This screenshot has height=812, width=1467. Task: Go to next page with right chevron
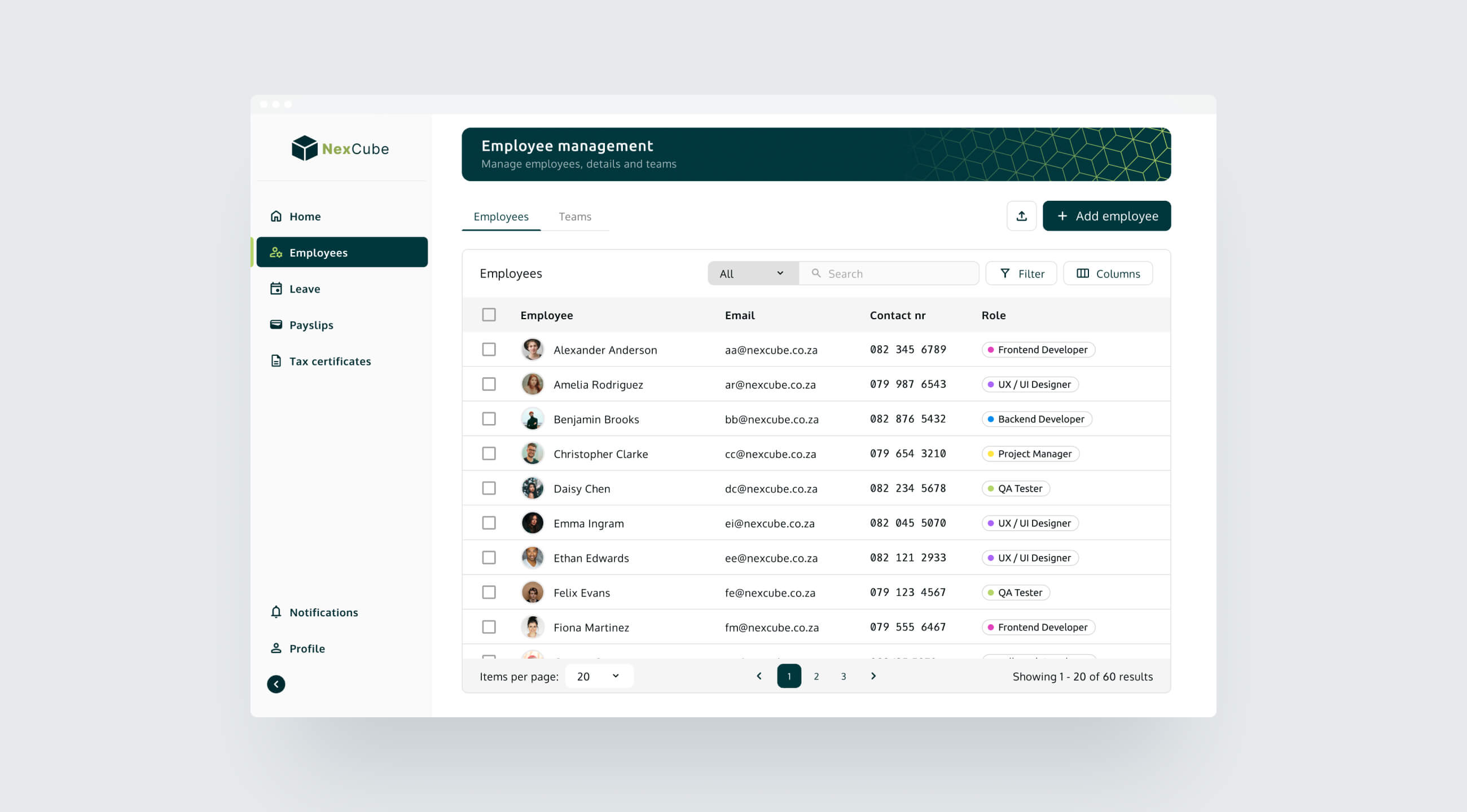873,676
